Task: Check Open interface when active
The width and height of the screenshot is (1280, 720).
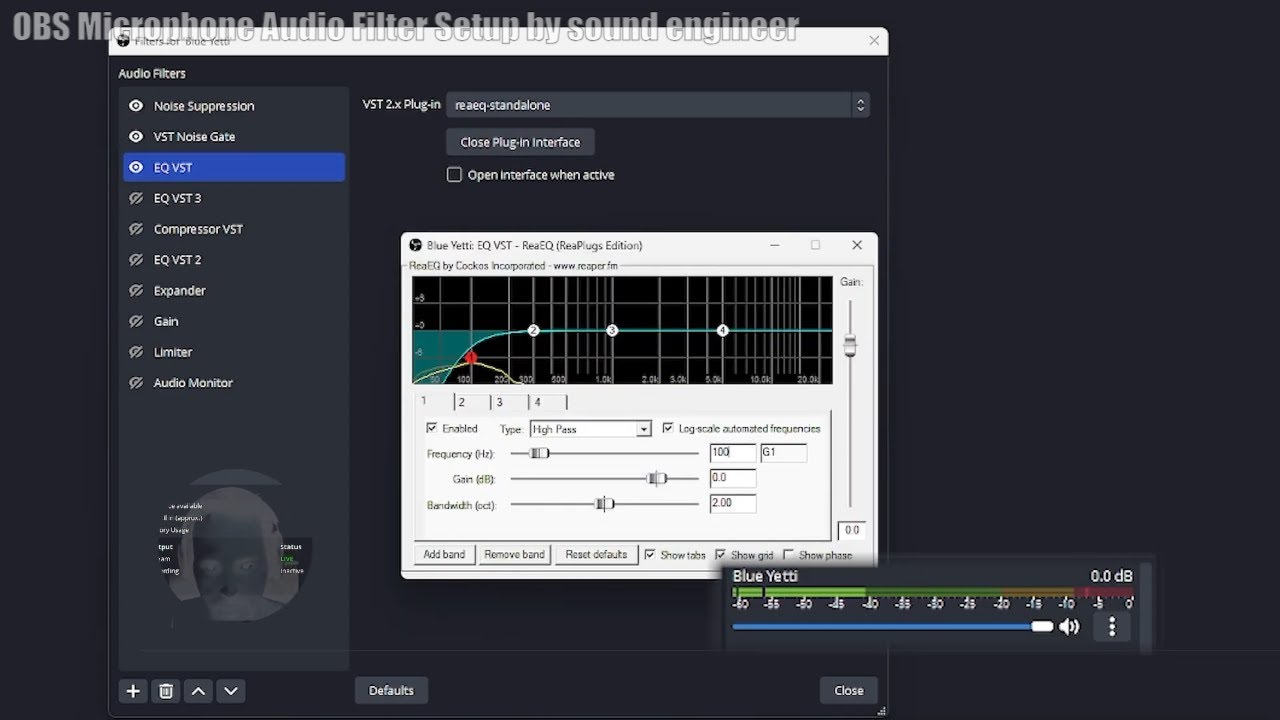Action: click(454, 175)
